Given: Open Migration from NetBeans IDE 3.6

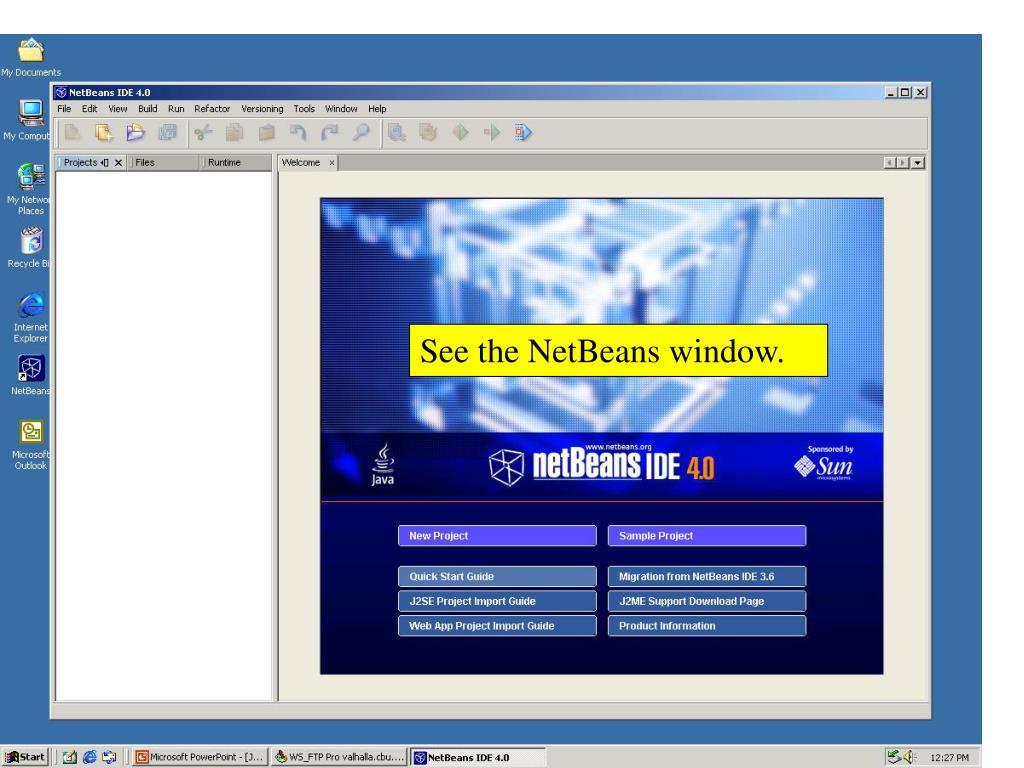Looking at the screenshot, I should pyautogui.click(x=707, y=577).
